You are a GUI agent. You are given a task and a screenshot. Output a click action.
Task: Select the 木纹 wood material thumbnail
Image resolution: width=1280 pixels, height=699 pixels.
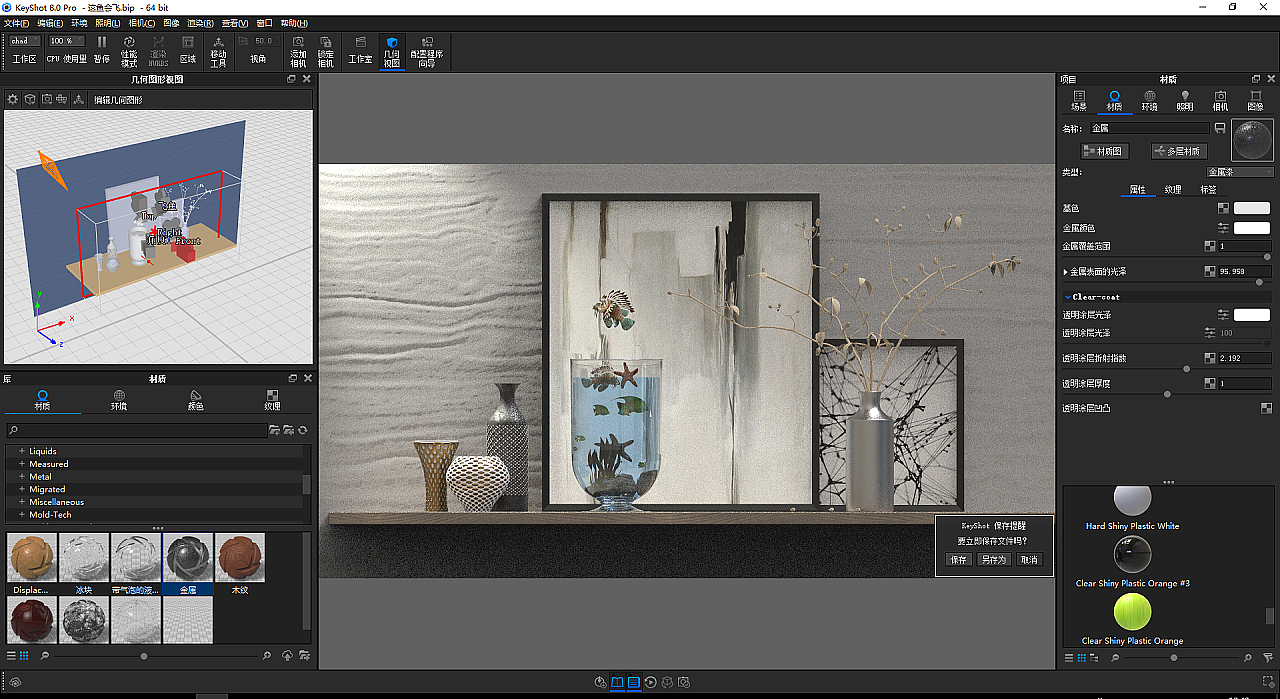pyautogui.click(x=240, y=557)
